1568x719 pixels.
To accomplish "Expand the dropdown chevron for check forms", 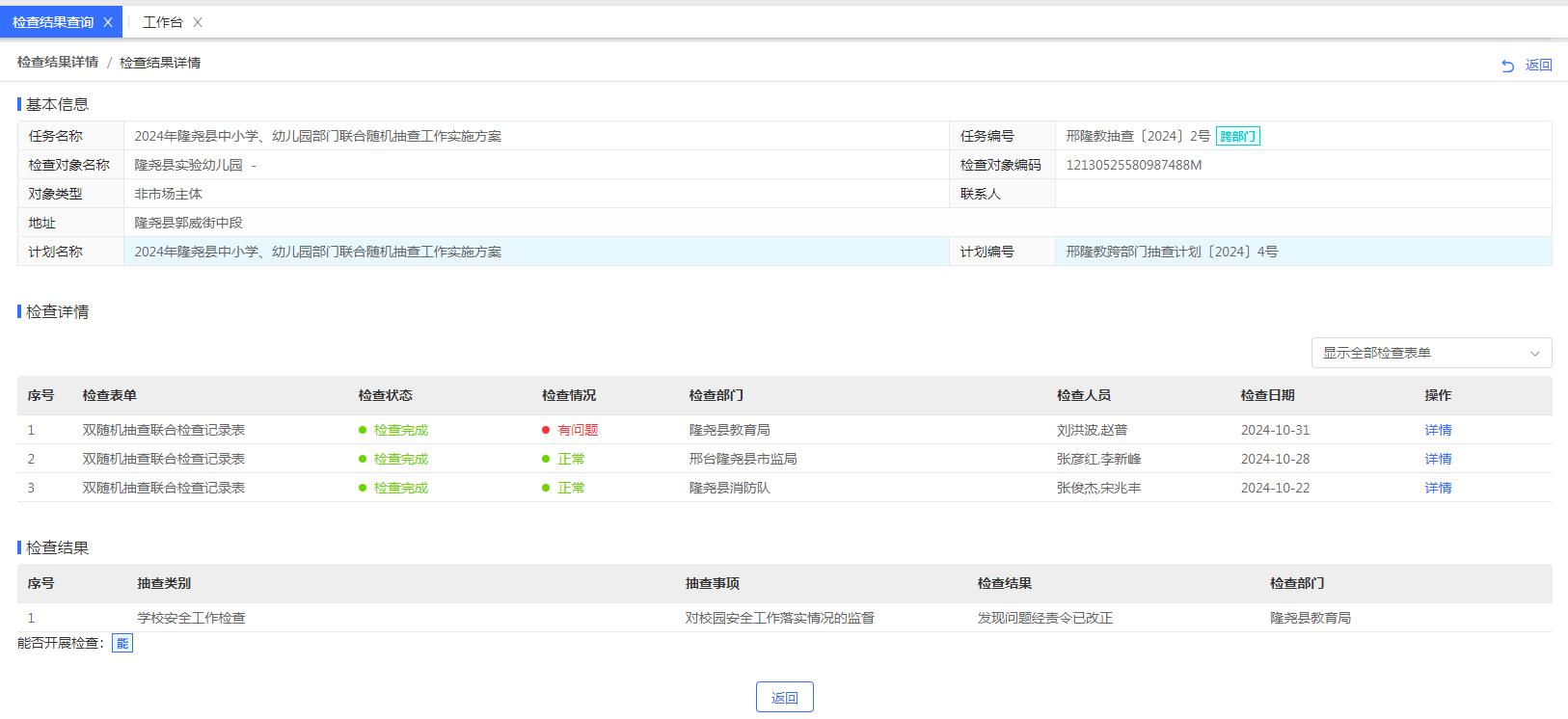I will pos(1534,354).
